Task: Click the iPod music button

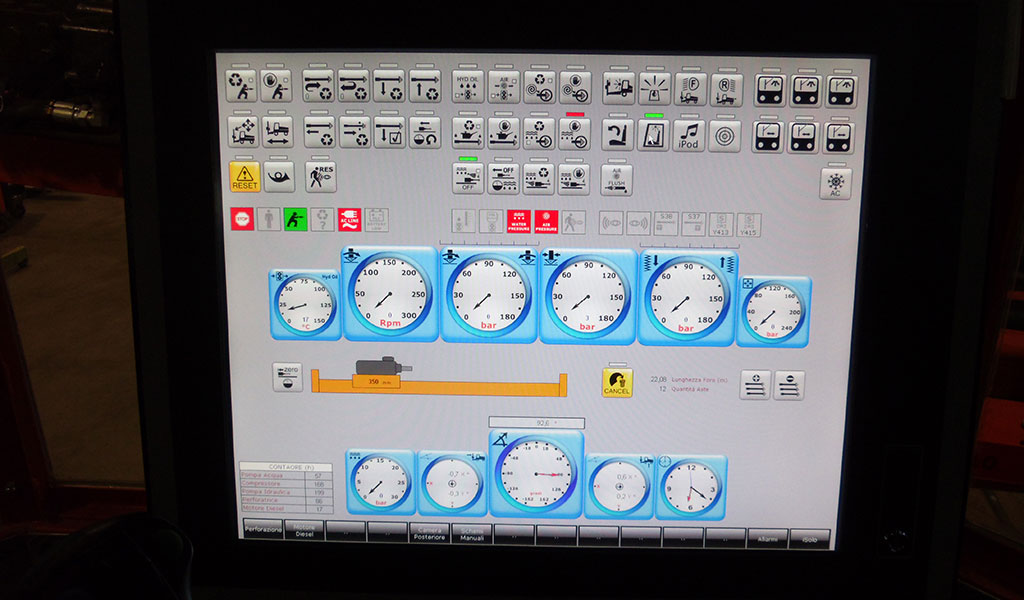Action: (689, 135)
